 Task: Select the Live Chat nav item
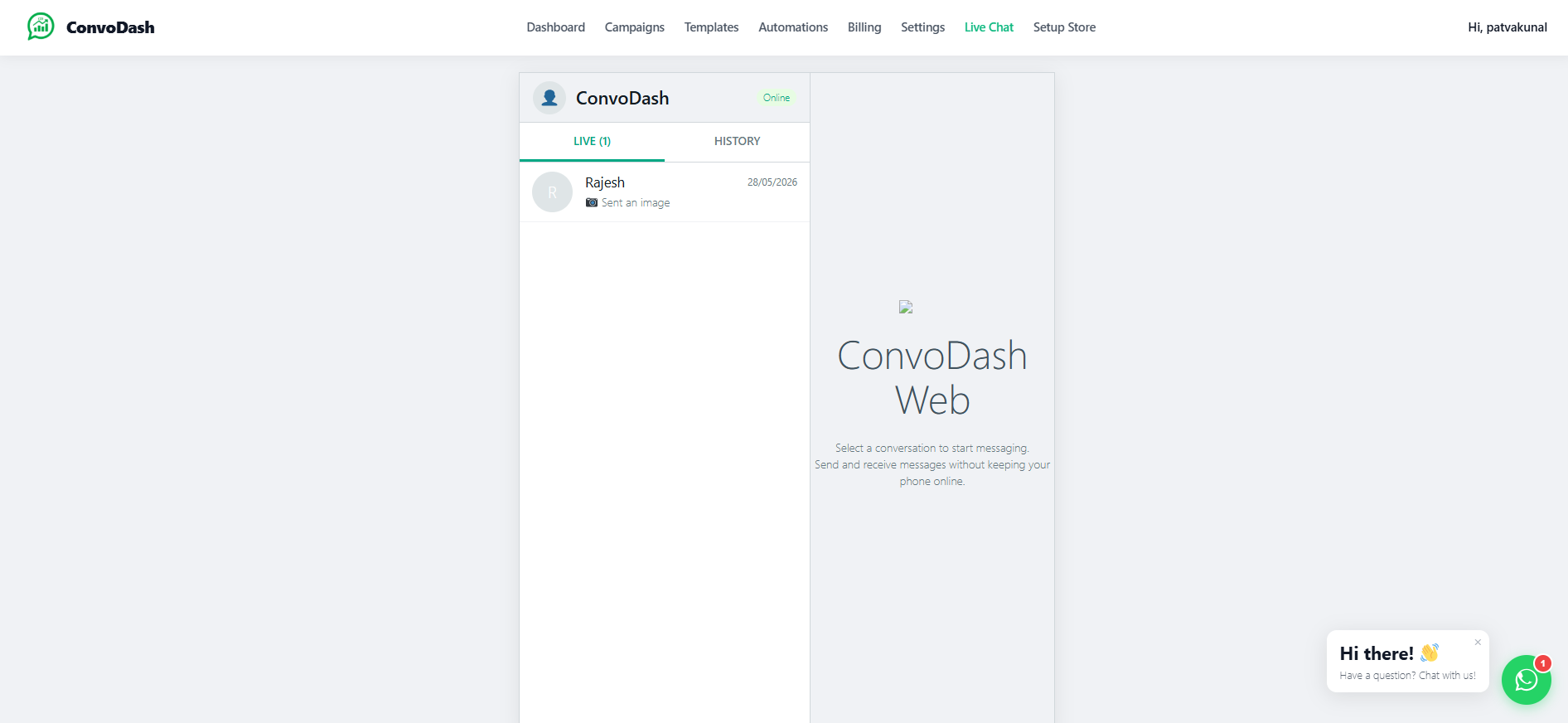pyautogui.click(x=989, y=27)
